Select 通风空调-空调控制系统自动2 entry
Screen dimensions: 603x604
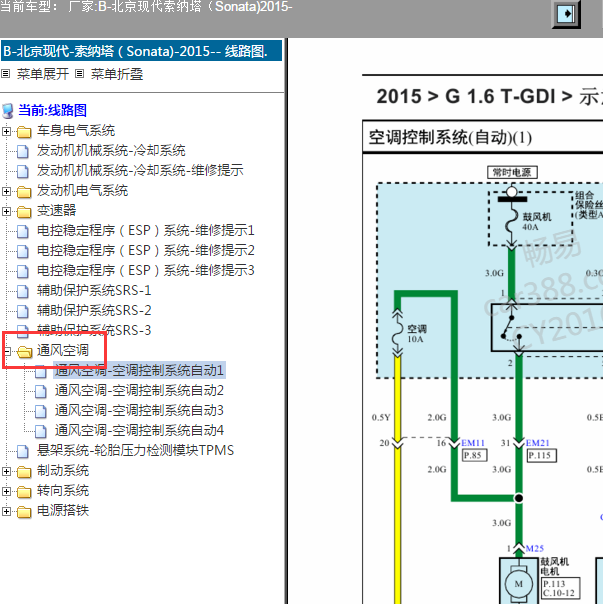[139, 391]
